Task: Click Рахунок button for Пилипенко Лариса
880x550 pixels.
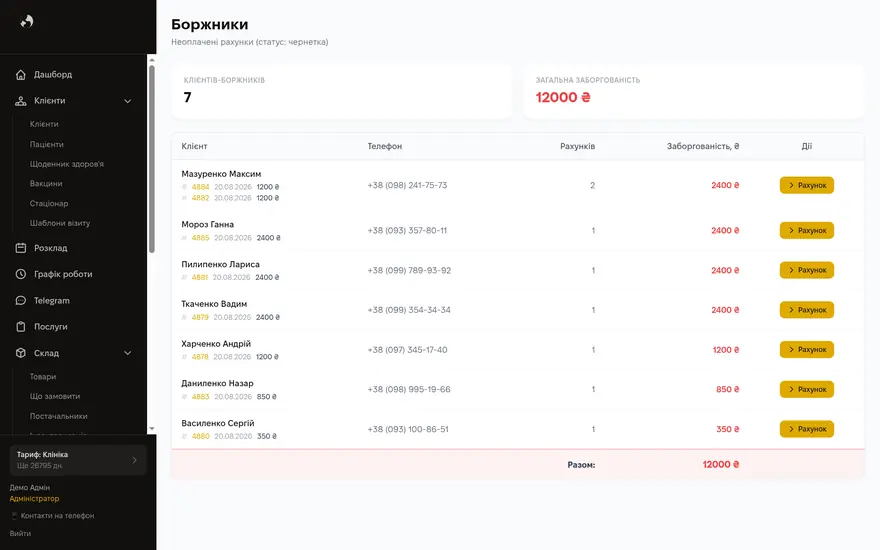Action: tap(806, 270)
